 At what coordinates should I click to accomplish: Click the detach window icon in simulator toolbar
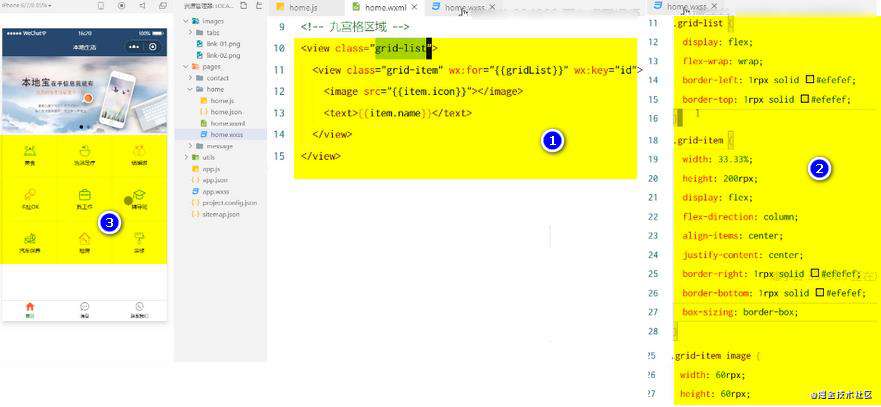coord(163,6)
